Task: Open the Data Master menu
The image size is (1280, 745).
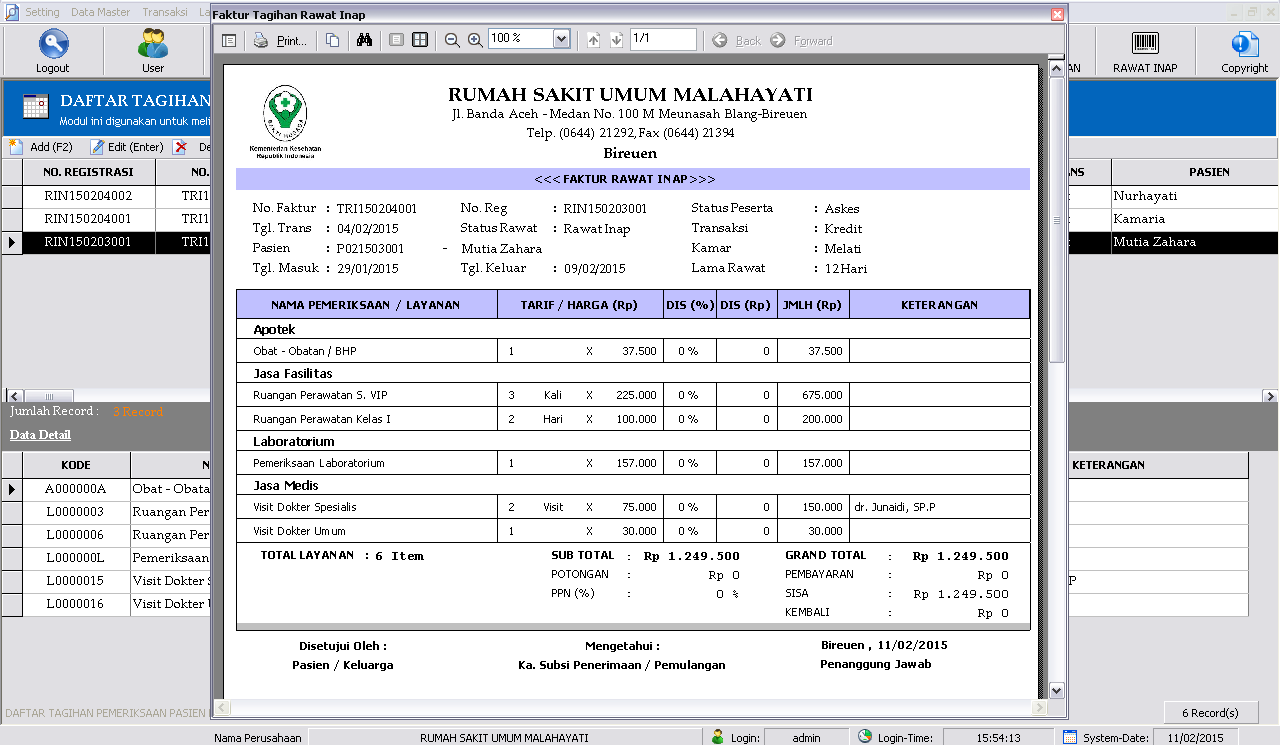Action: 101,12
